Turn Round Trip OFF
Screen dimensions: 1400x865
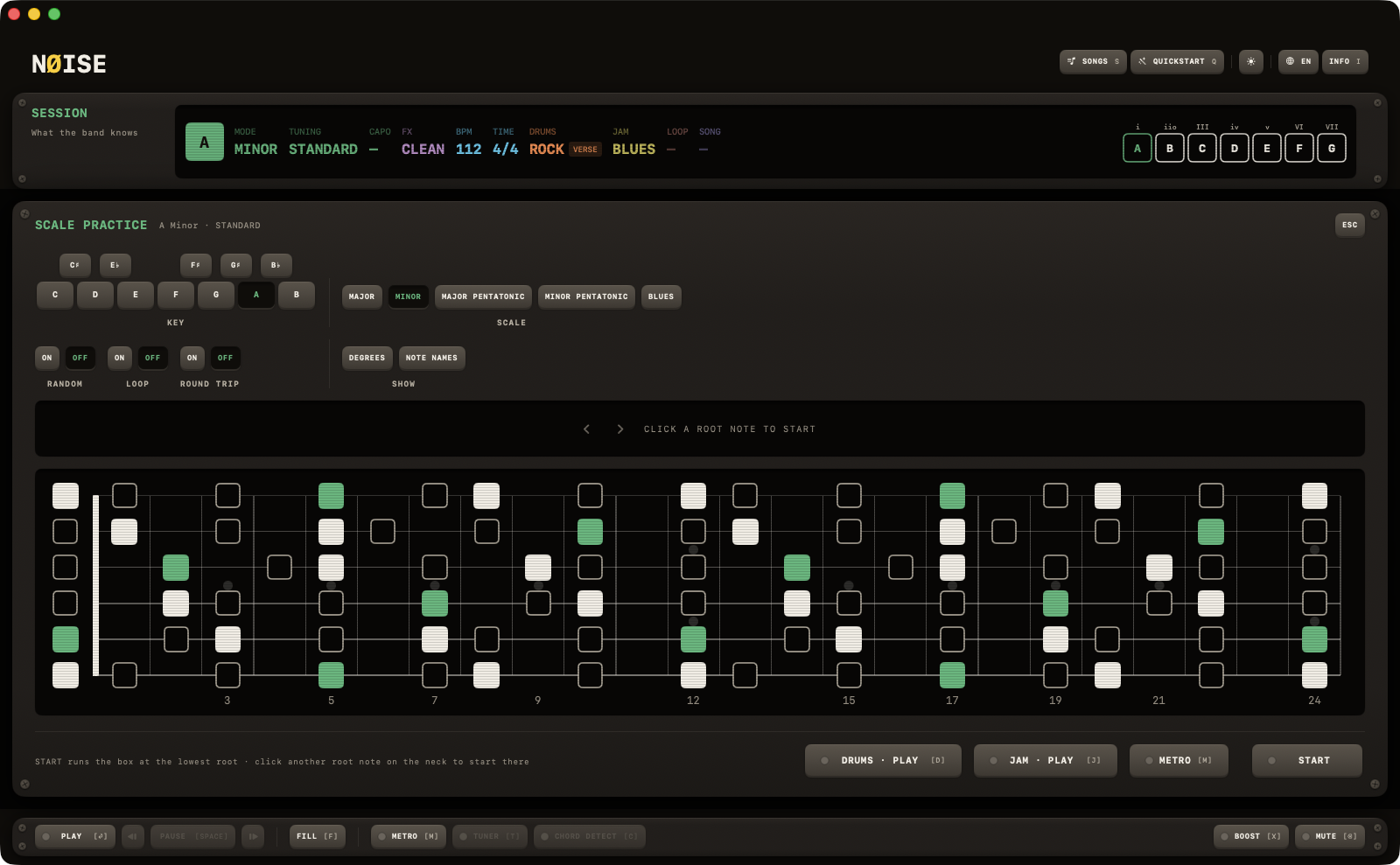coord(226,358)
